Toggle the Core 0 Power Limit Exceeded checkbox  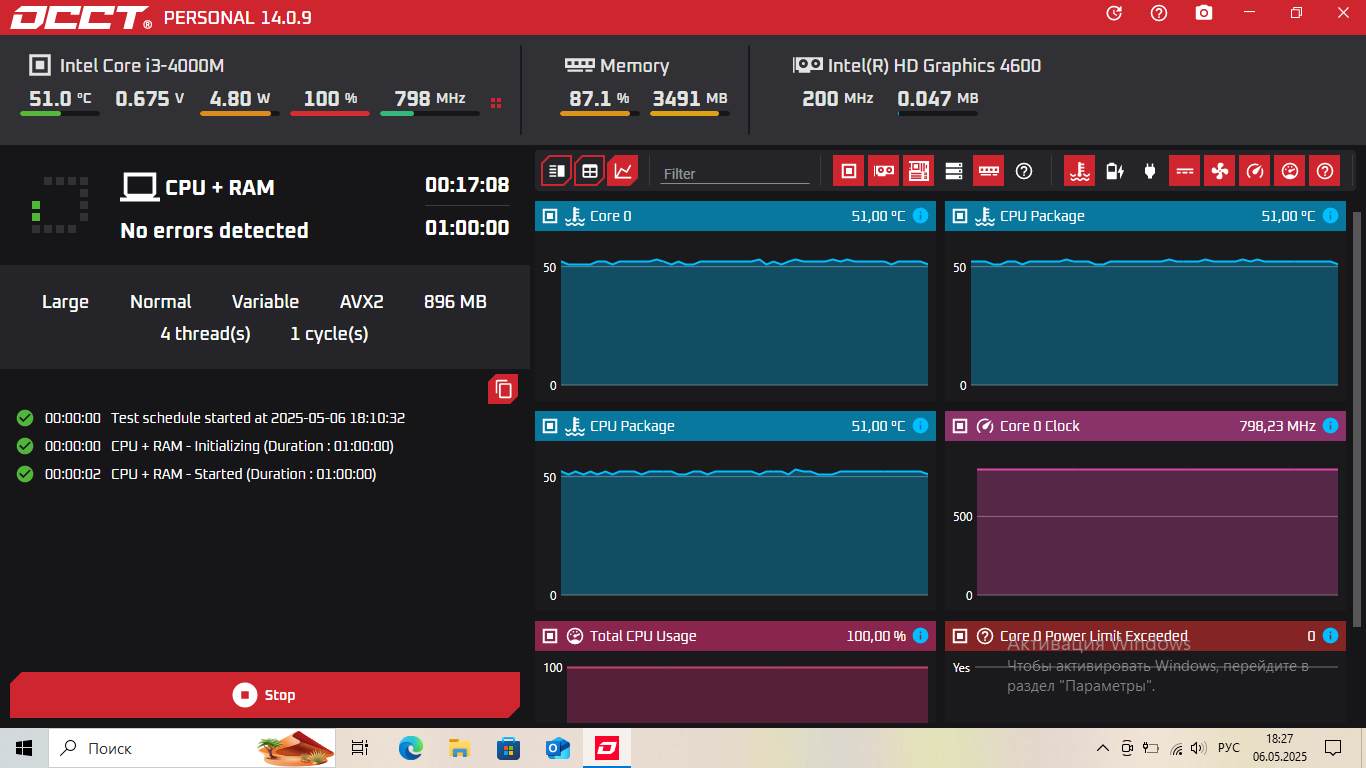pos(960,636)
